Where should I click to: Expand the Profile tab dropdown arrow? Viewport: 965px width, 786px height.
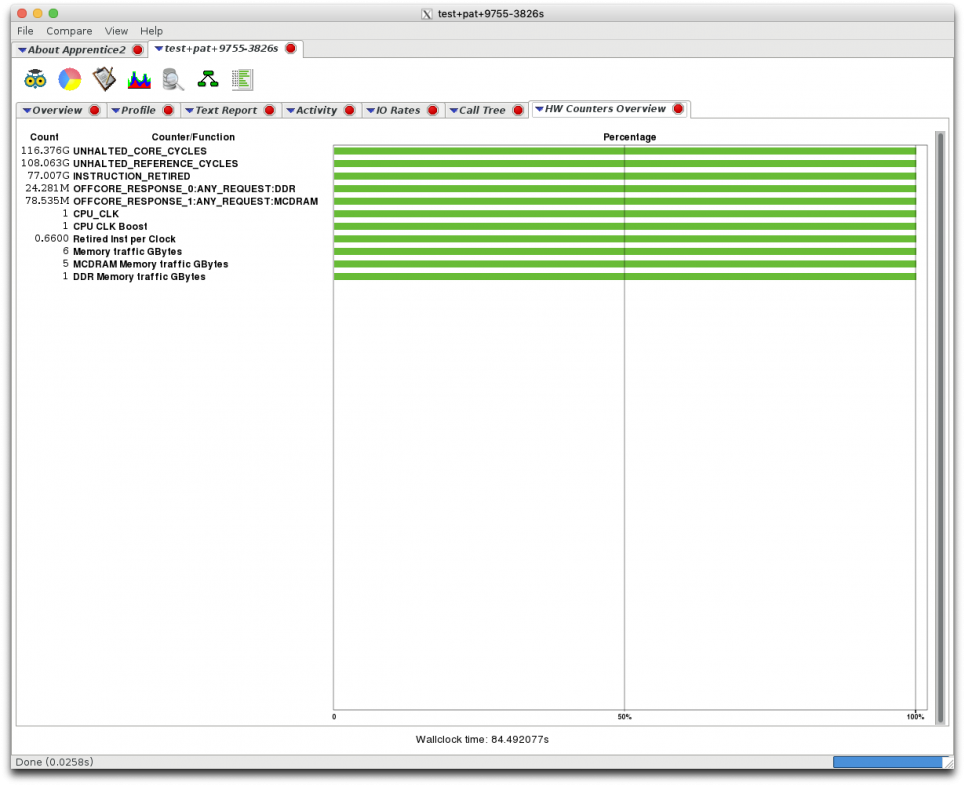(x=116, y=110)
